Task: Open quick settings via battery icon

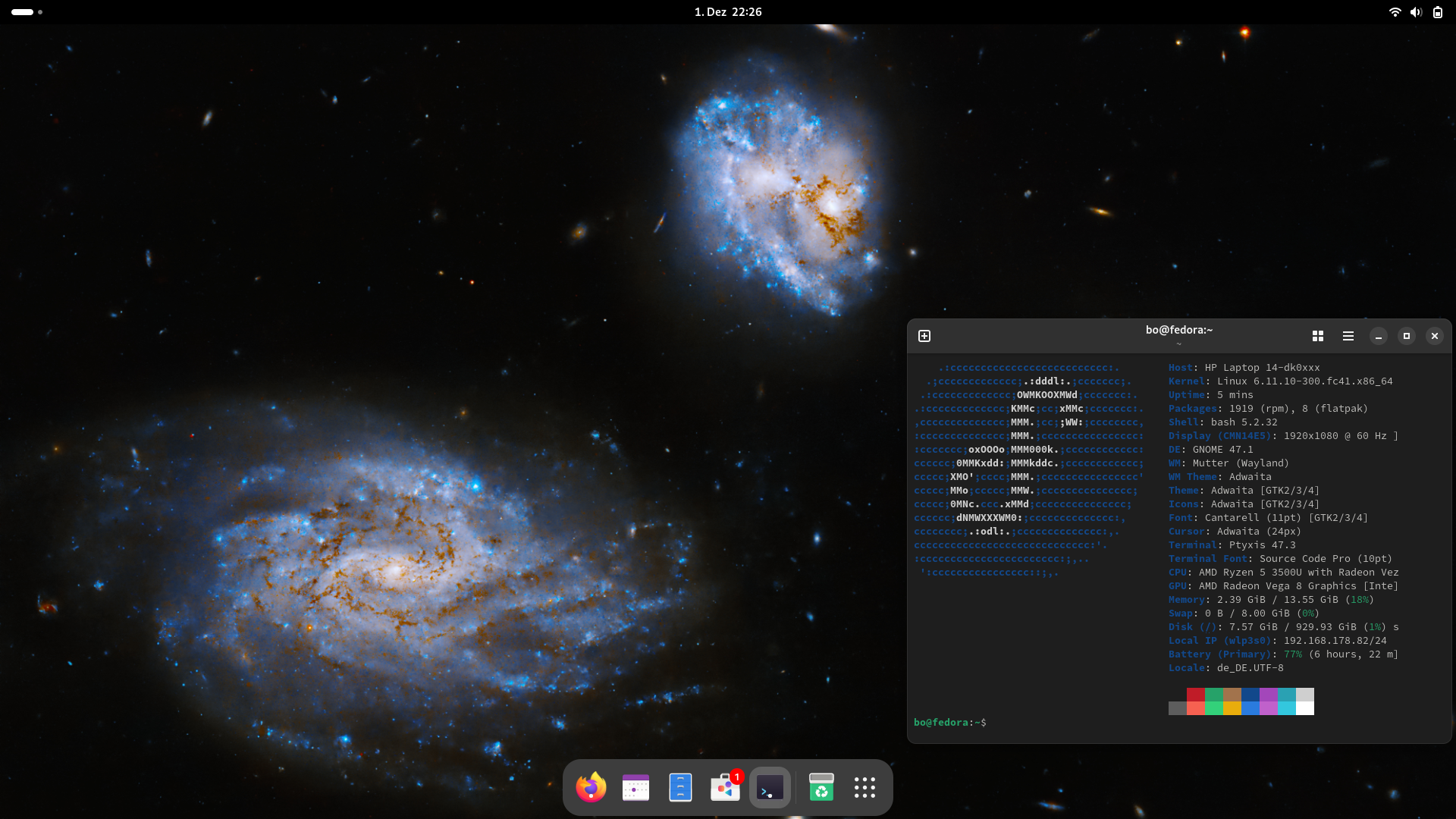Action: coord(1437,12)
